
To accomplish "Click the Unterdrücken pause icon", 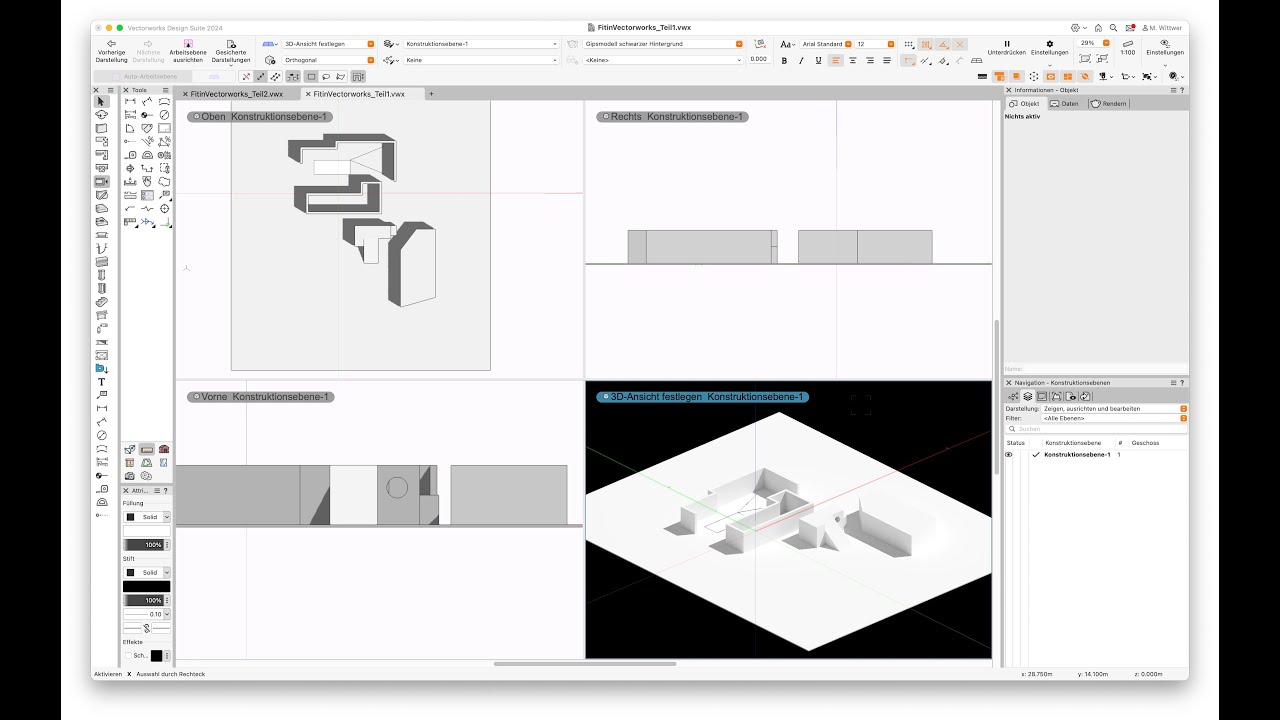I will click(1007, 43).
